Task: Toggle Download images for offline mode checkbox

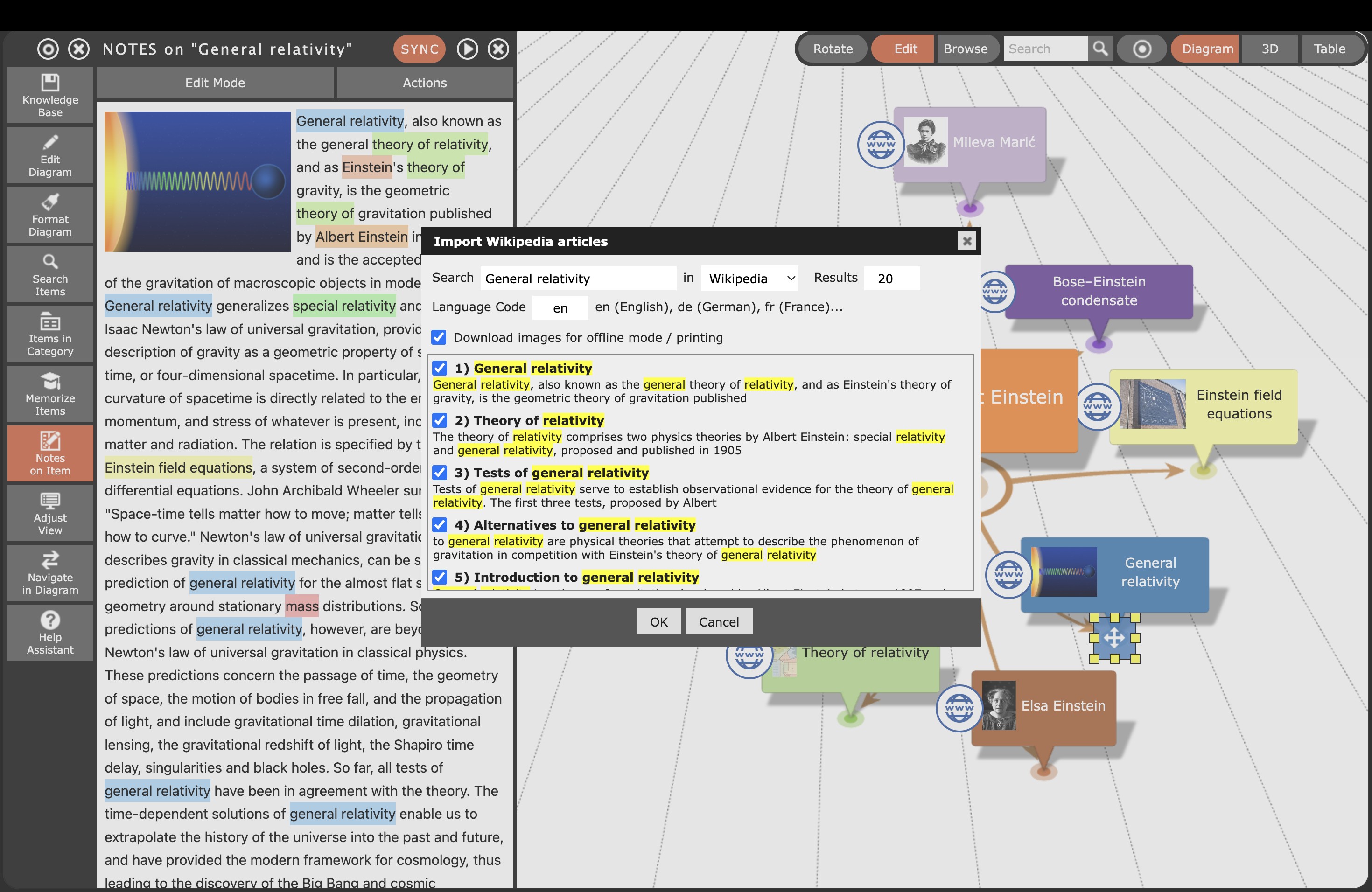Action: pos(439,337)
